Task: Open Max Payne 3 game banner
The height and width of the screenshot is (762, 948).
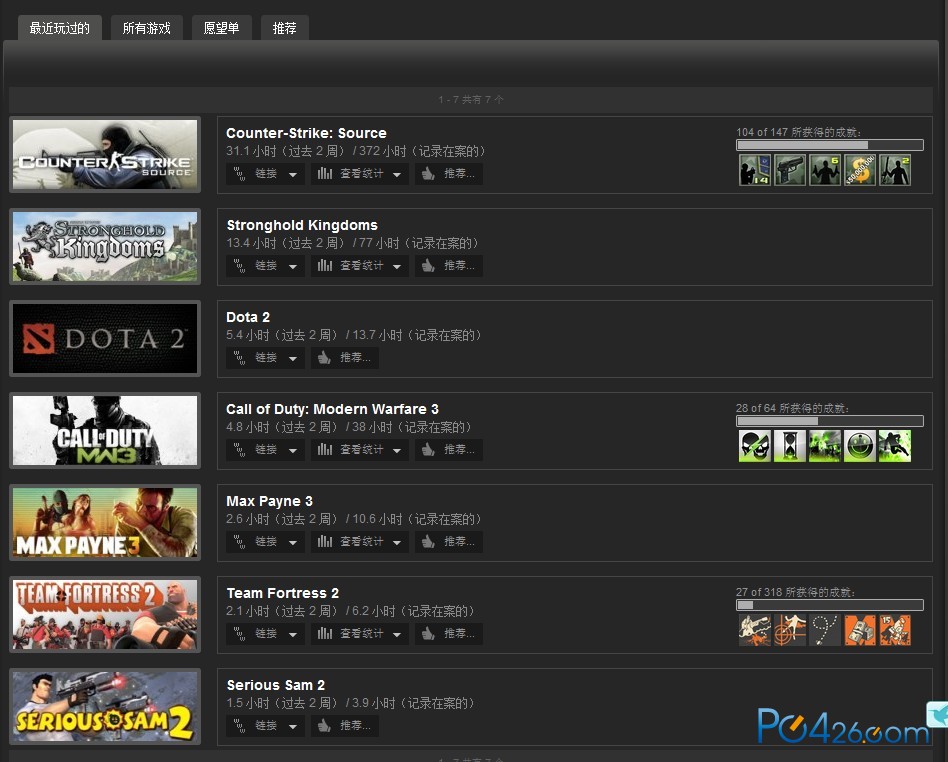Action: (x=105, y=523)
